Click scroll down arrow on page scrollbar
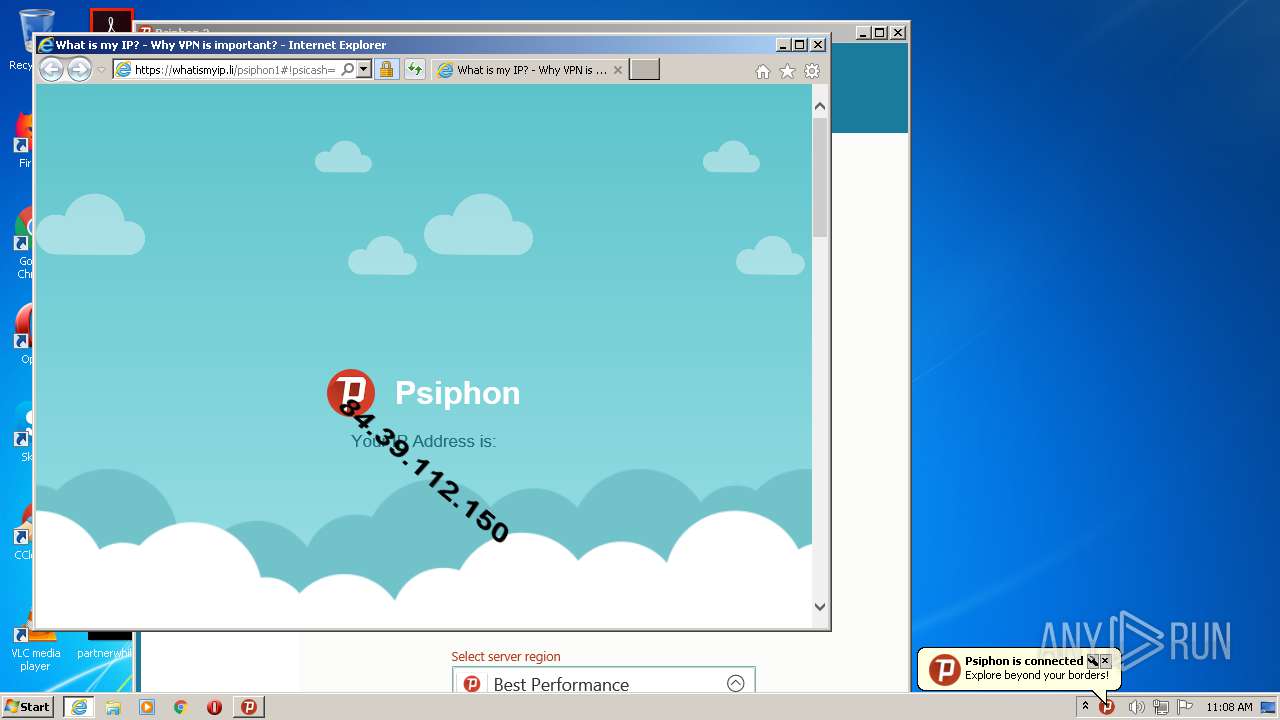The width and height of the screenshot is (1280, 720). pyautogui.click(x=820, y=606)
